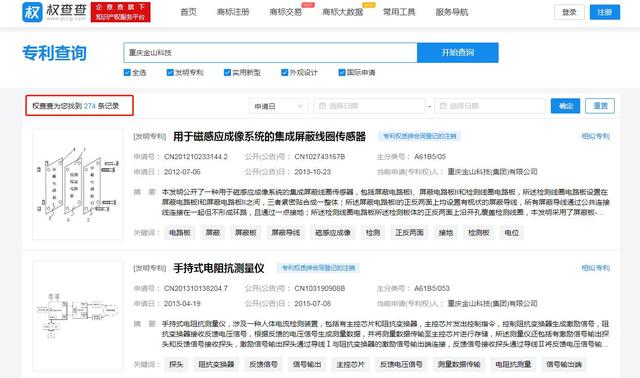
Task: Open the coil sensor patent drawing thumbnail
Action: [x=78, y=184]
